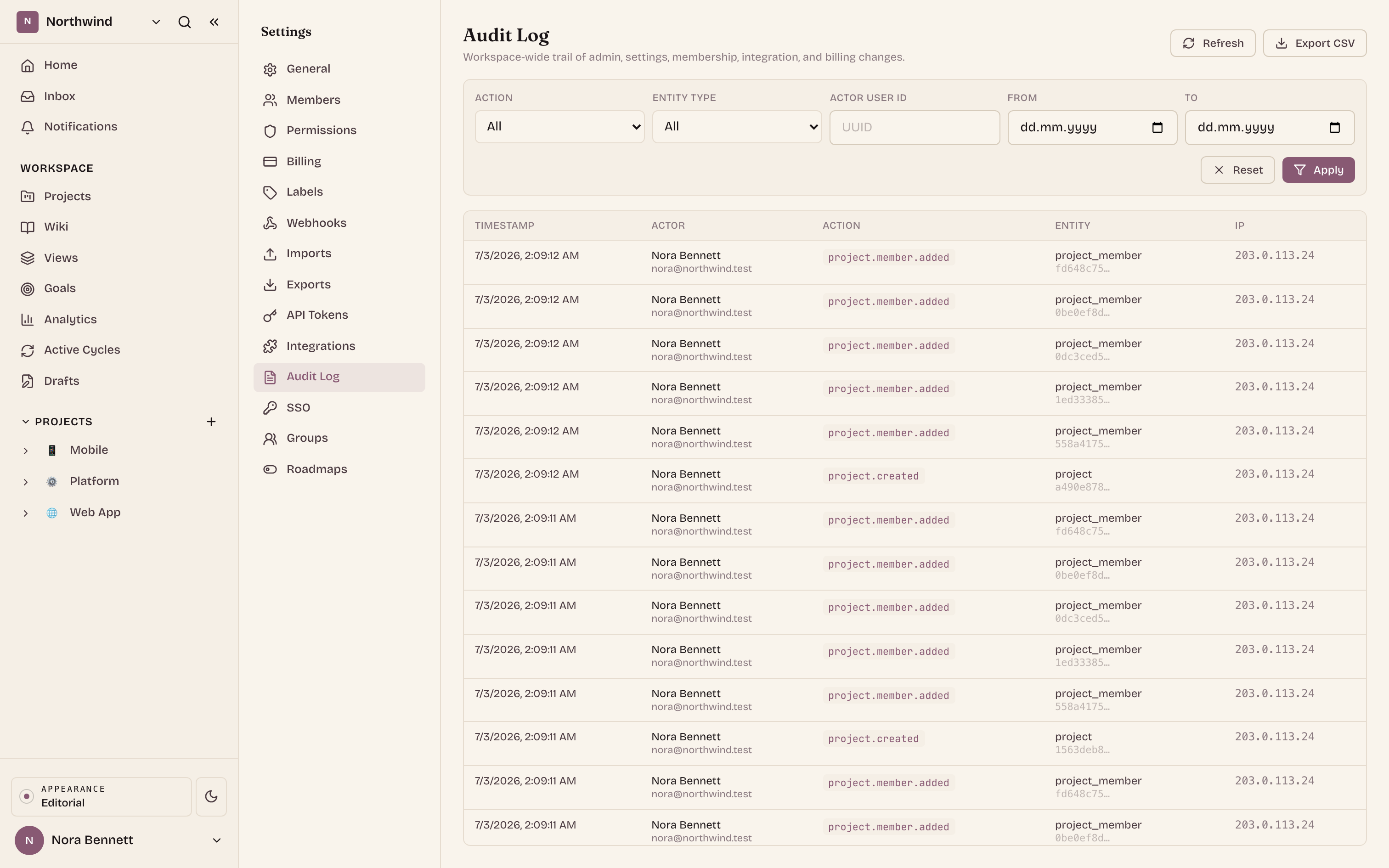Viewport: 1389px width, 868px height.
Task: Click the Billing card icon
Action: [x=270, y=162]
